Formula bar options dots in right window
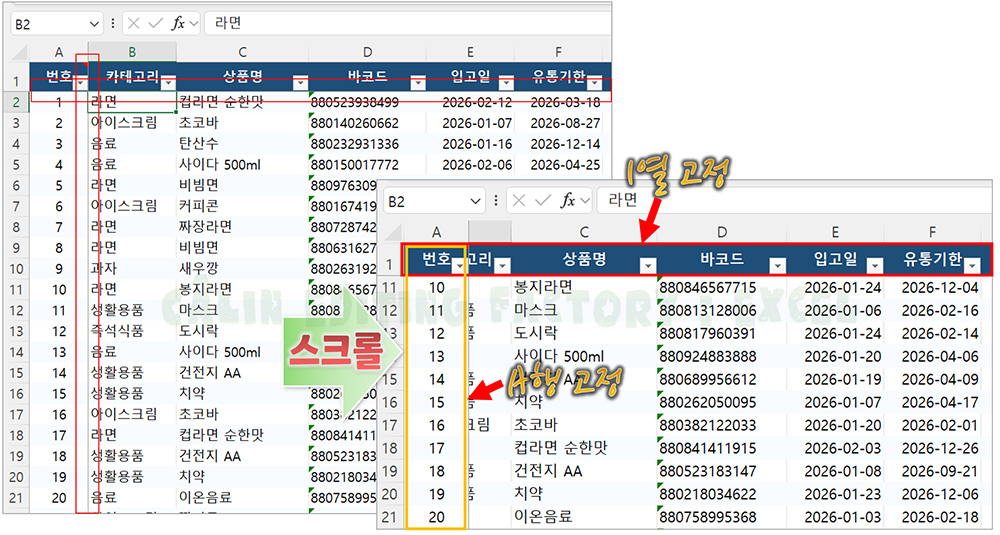Image resolution: width=1000 pixels, height=535 pixels. point(496,201)
